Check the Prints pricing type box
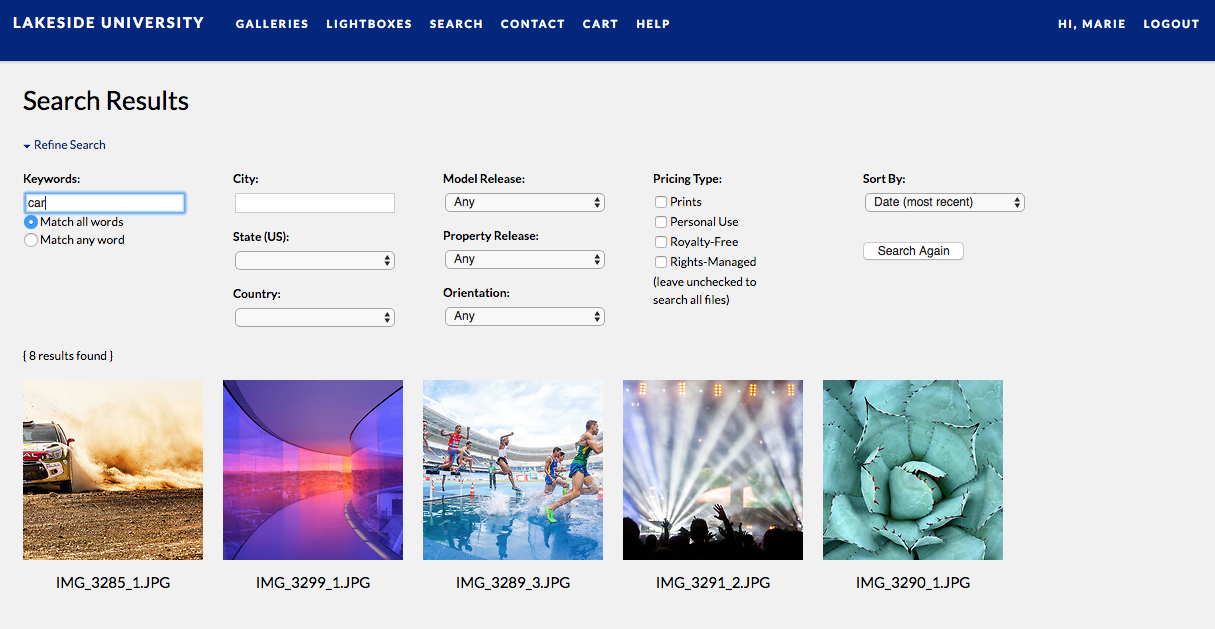Screen dimensions: 1215x629 661,202
